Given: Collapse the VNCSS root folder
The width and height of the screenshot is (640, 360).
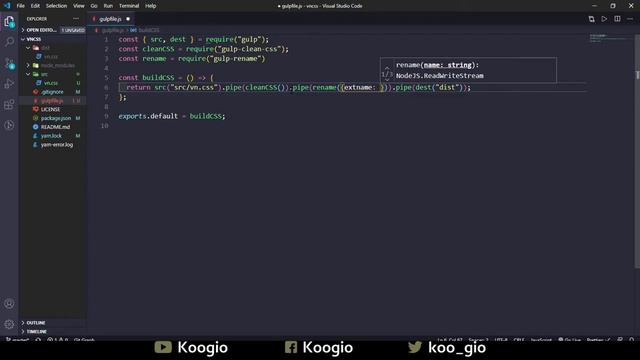Looking at the screenshot, I should click(23, 39).
